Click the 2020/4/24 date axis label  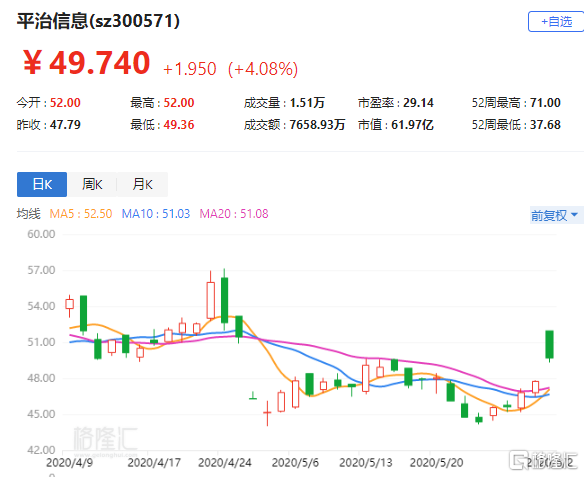pos(225,463)
